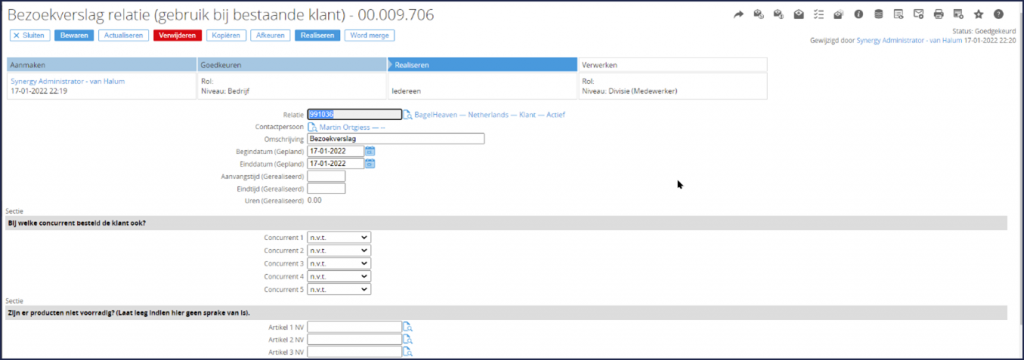Click the 'Iedereen' text under Realiseren
The width and height of the screenshot is (1024, 360).
pyautogui.click(x=406, y=91)
